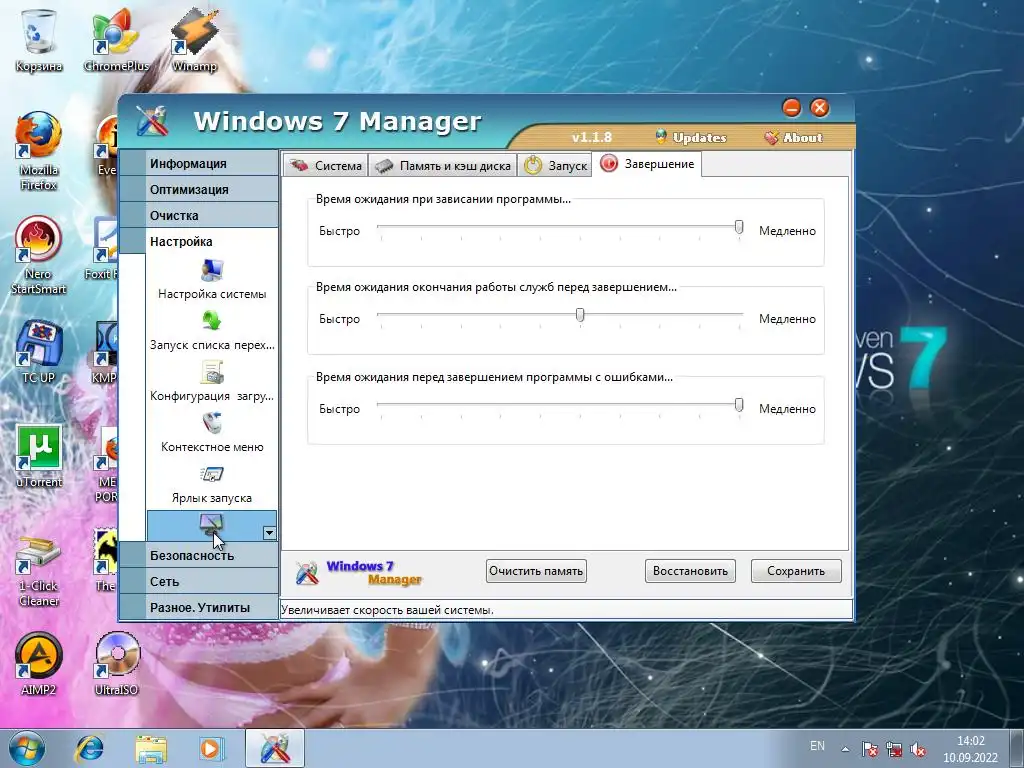Select the Завершение tab
The image size is (1024, 768).
pyautogui.click(x=647, y=164)
